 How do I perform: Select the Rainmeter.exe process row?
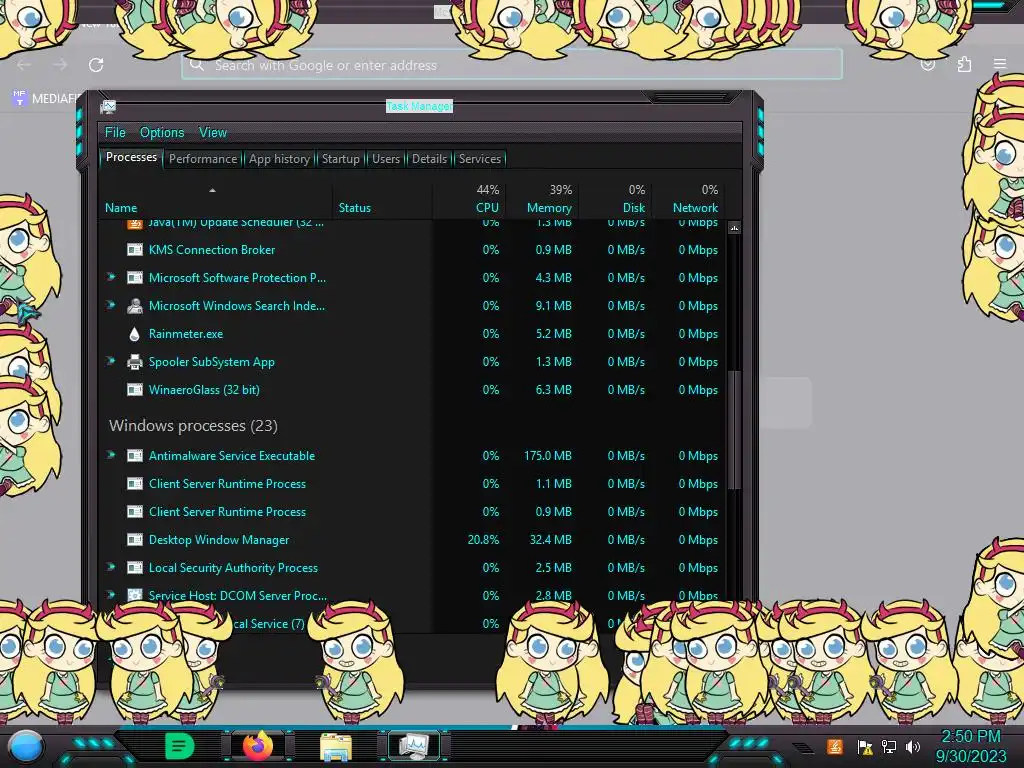[414, 334]
